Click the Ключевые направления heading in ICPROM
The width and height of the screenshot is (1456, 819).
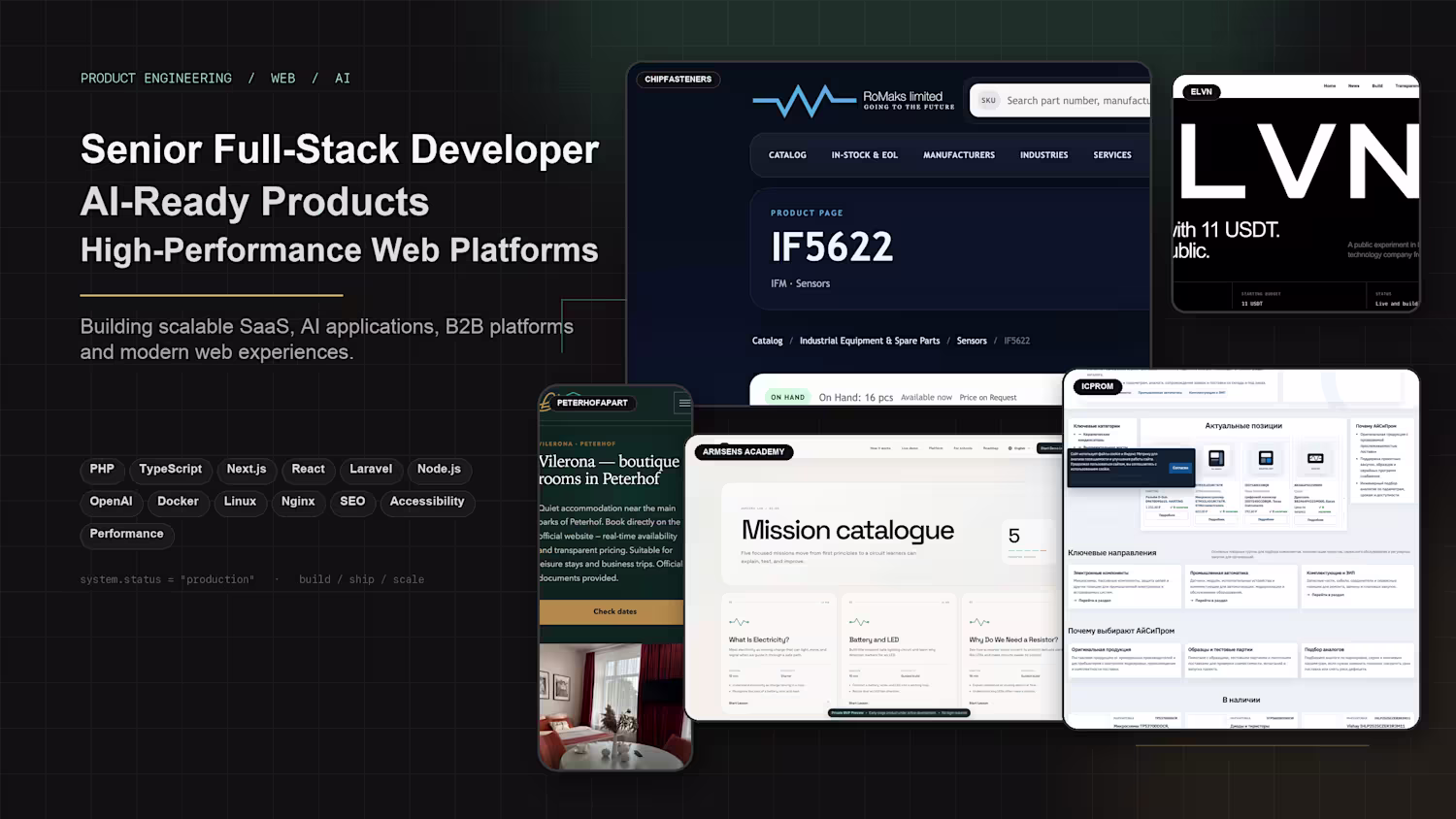(x=1111, y=553)
